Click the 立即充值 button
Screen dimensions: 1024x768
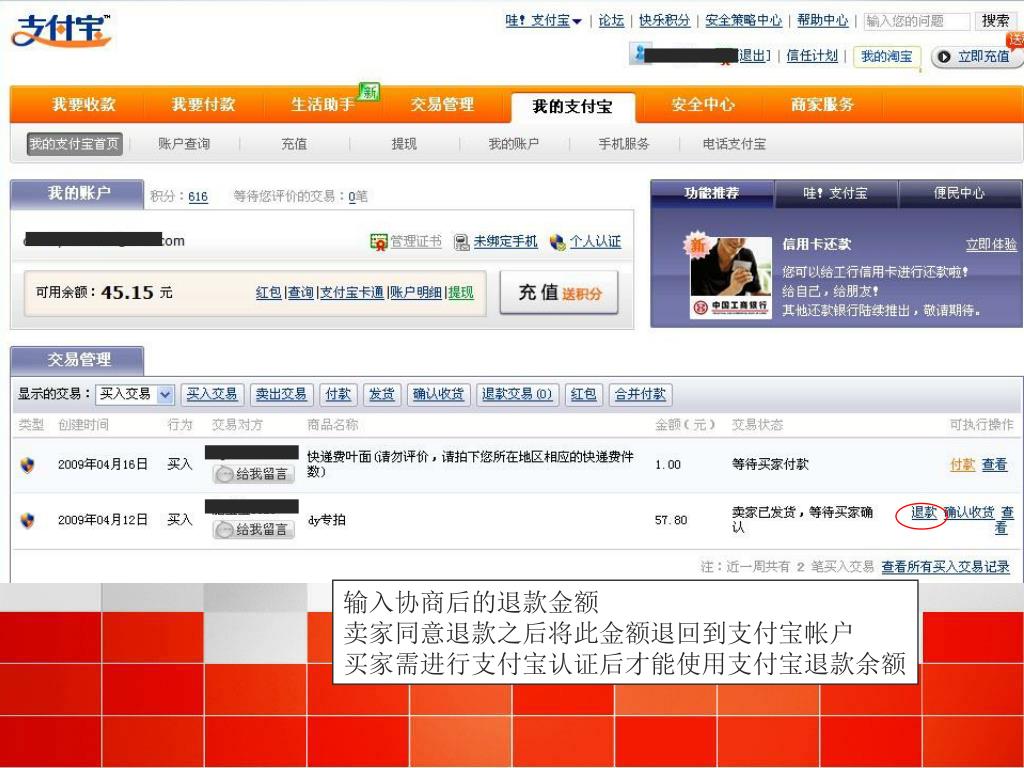click(x=976, y=57)
